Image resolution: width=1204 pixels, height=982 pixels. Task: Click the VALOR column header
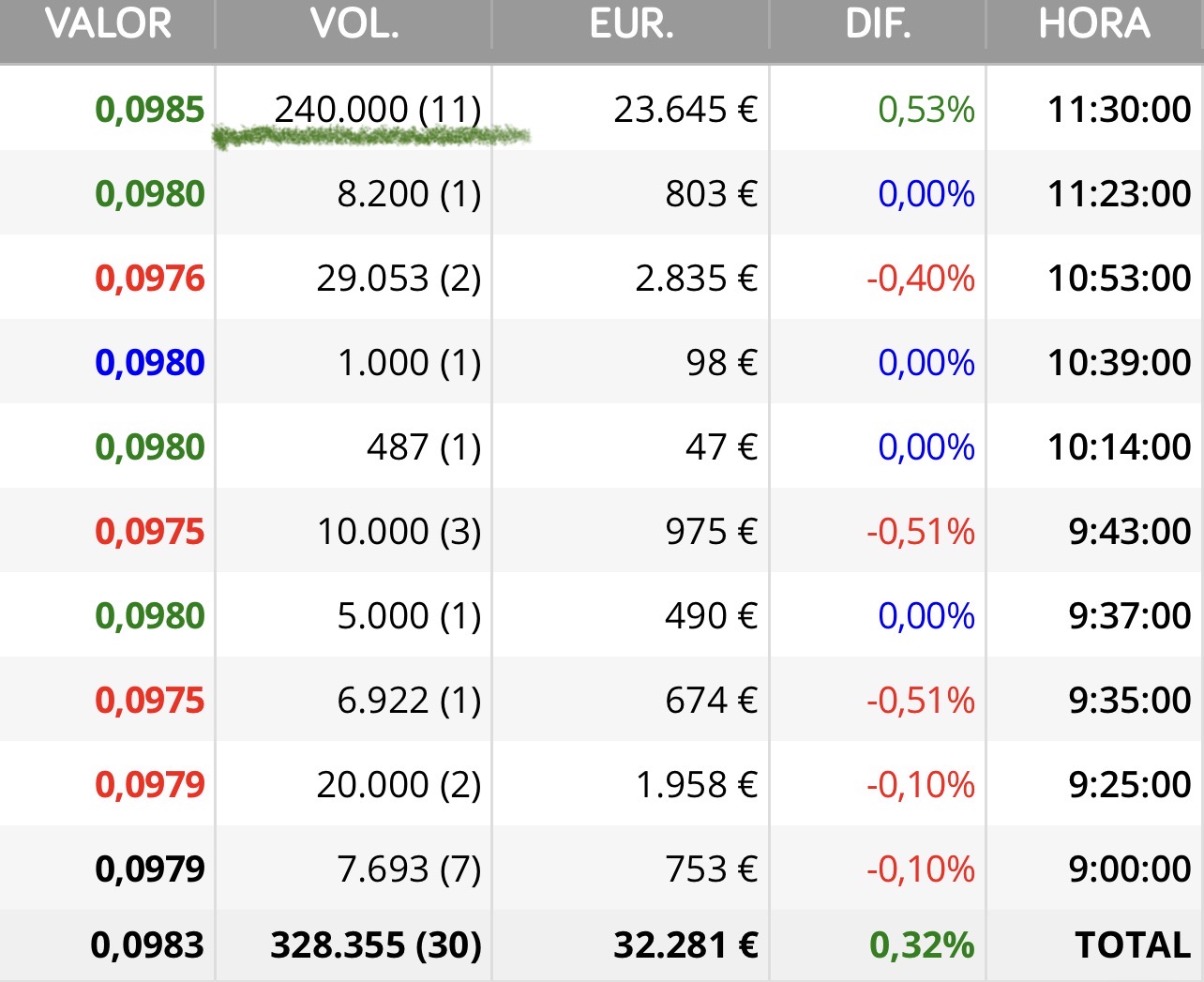(x=108, y=23)
